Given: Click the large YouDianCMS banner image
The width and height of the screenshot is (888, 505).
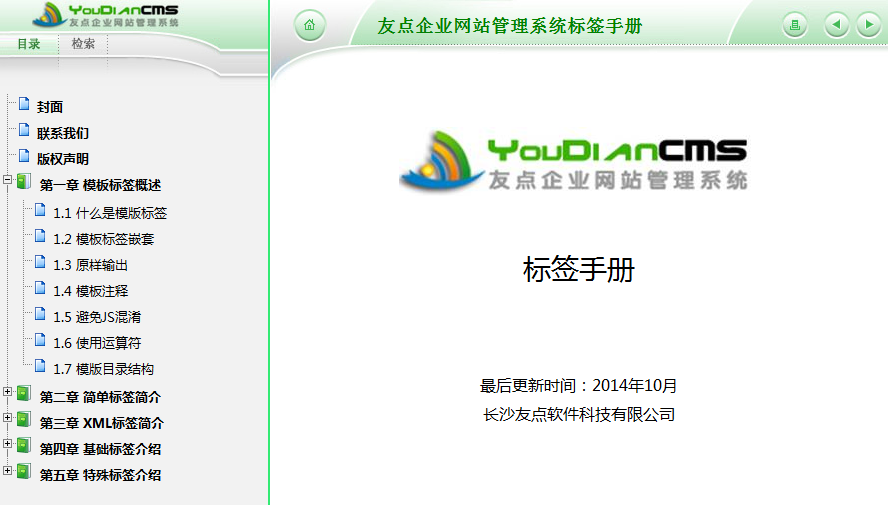Looking at the screenshot, I should click(x=573, y=162).
